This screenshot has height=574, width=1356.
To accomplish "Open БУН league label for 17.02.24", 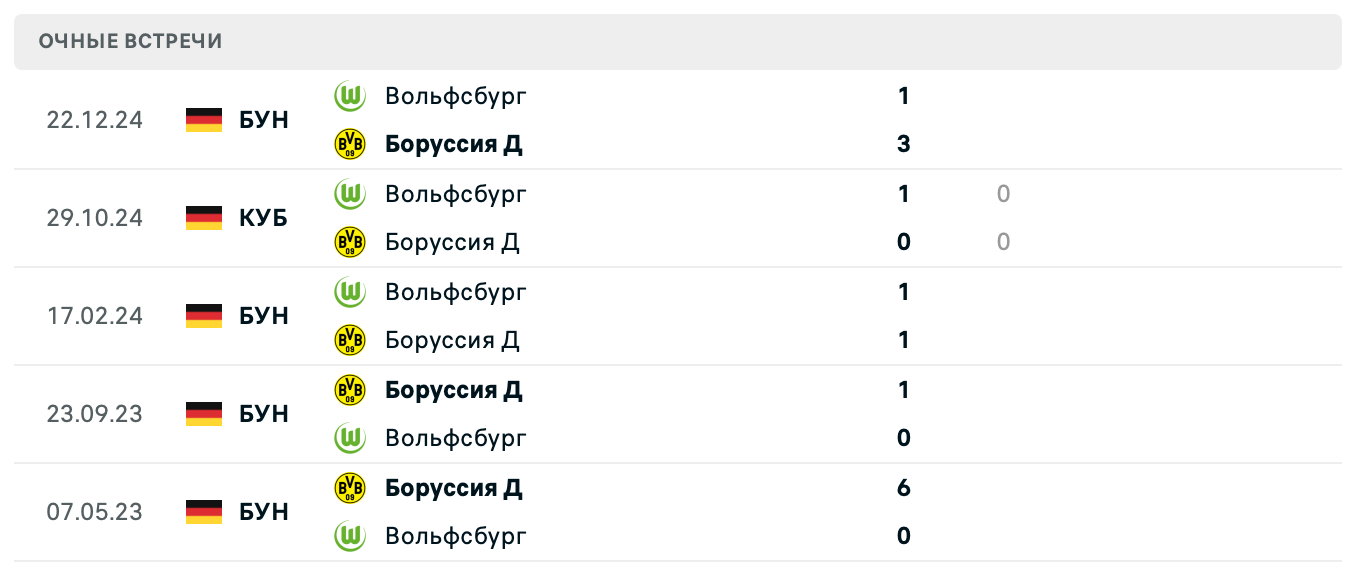I will tap(264, 316).
